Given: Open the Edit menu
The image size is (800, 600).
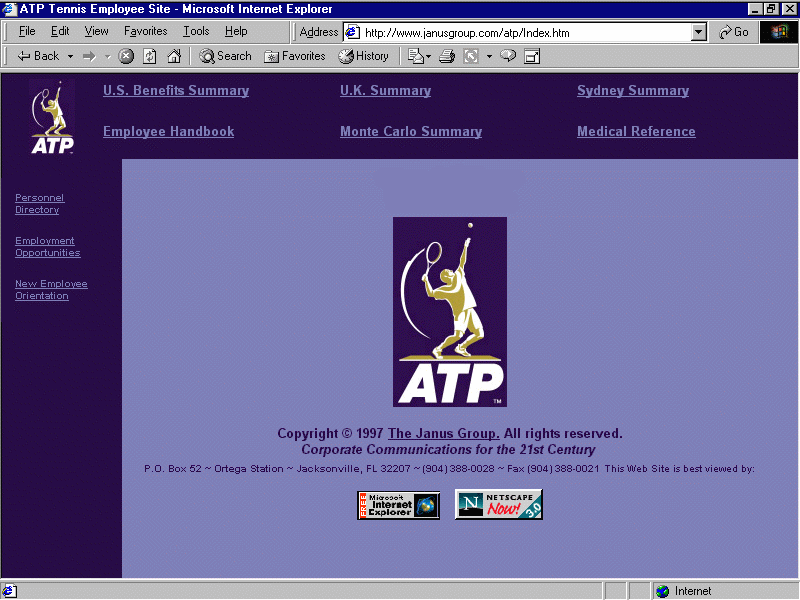Looking at the screenshot, I should (60, 32).
